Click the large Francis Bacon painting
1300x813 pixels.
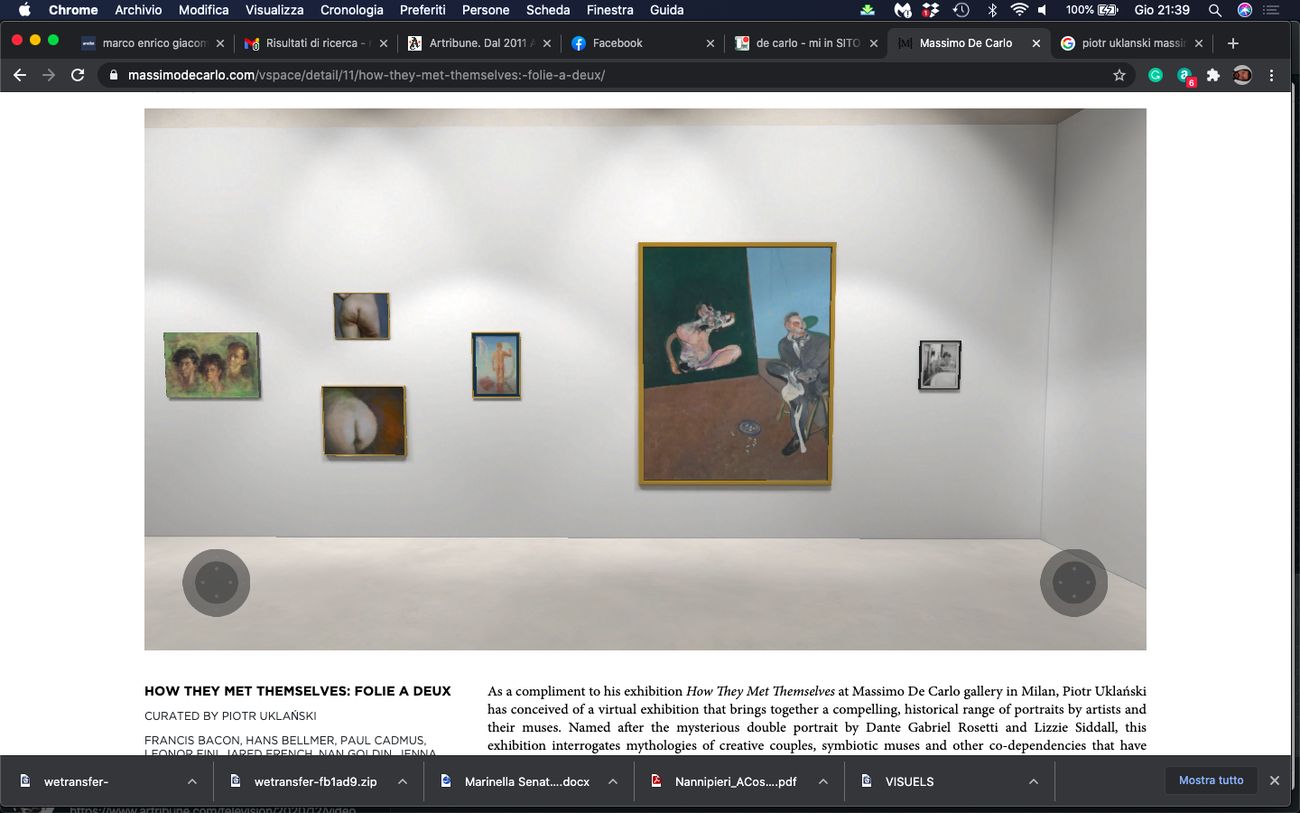click(x=737, y=365)
